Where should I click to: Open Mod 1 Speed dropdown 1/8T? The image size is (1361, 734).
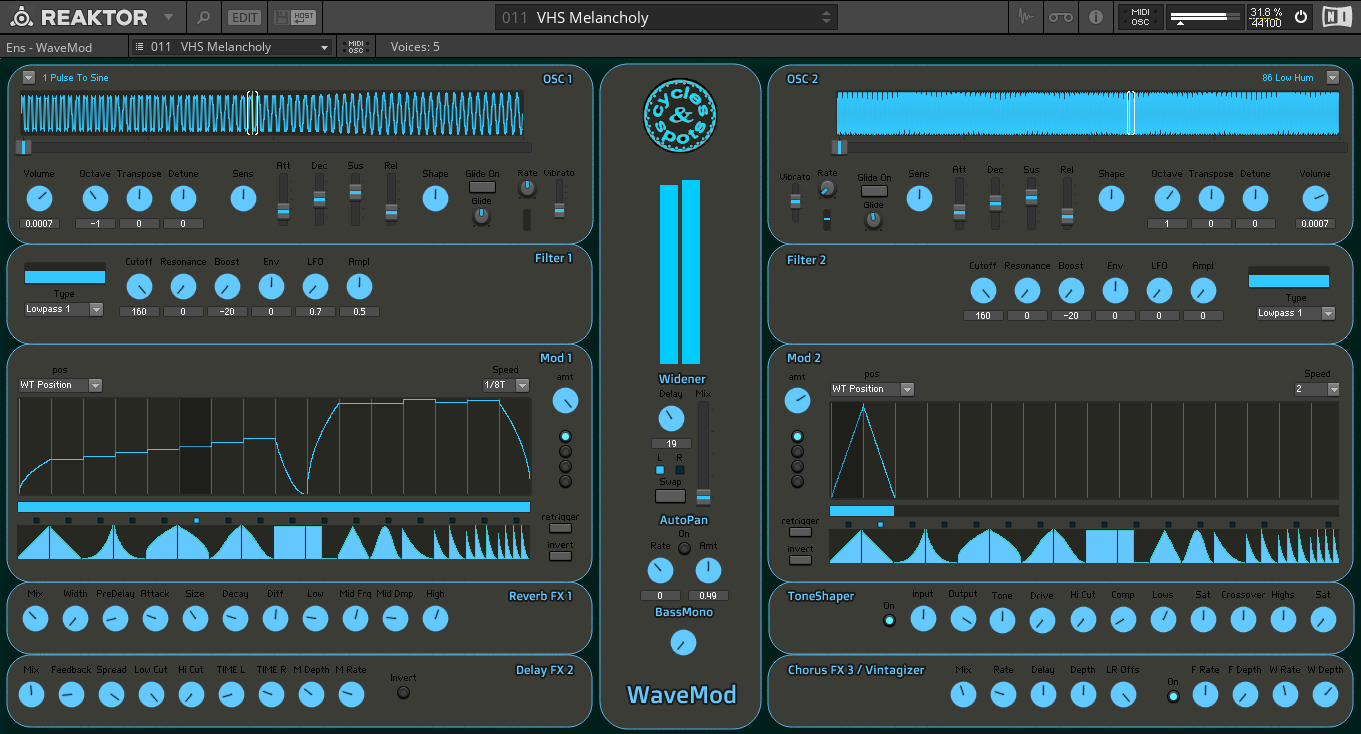pyautogui.click(x=506, y=385)
